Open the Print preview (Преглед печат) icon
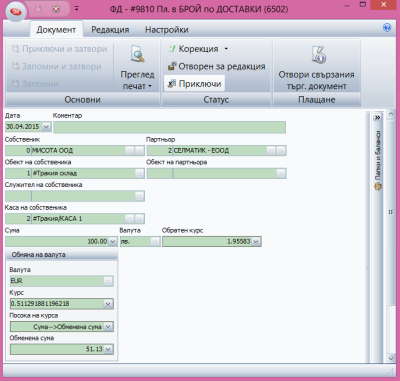 pos(137,54)
